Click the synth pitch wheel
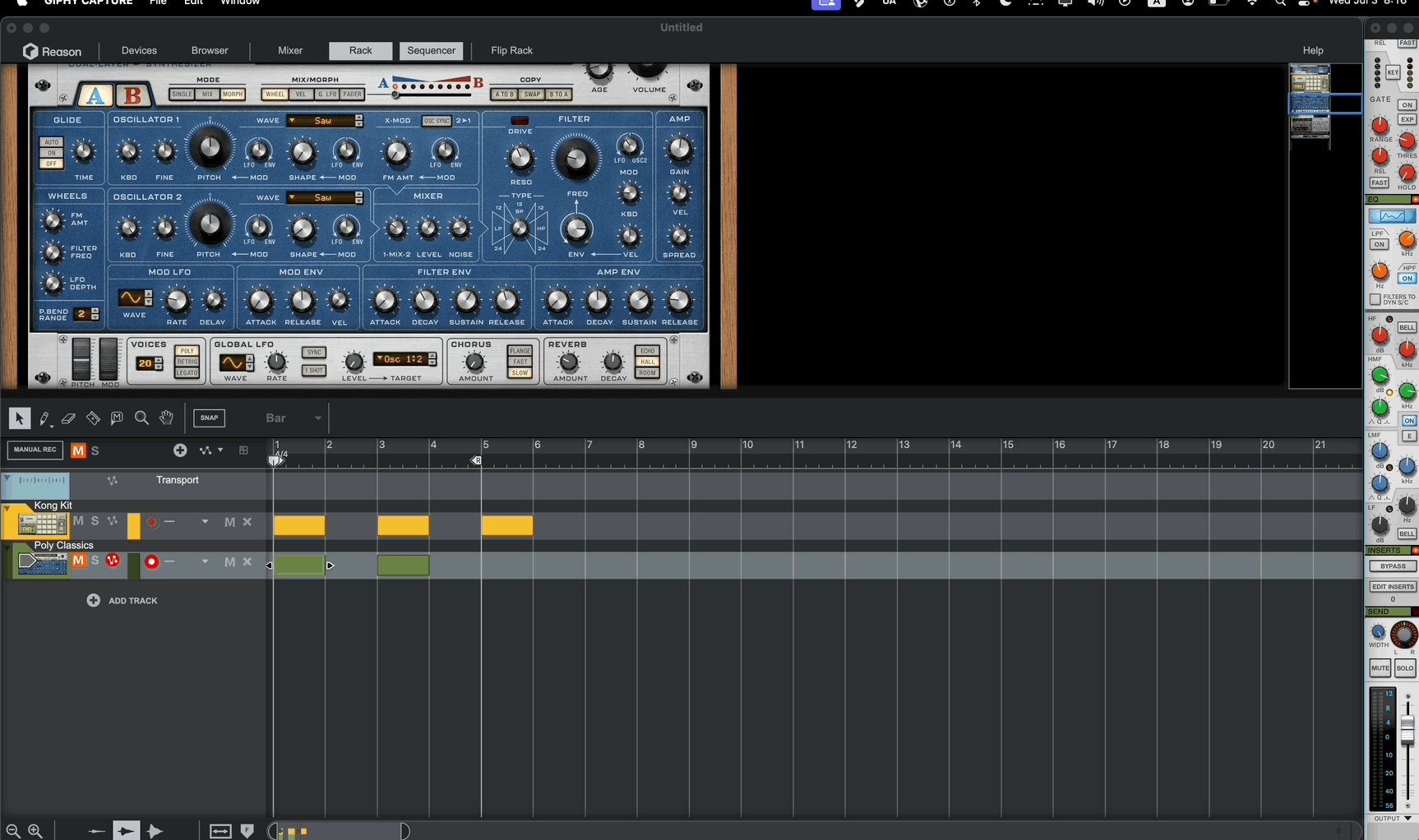The image size is (1419, 840). click(x=81, y=359)
